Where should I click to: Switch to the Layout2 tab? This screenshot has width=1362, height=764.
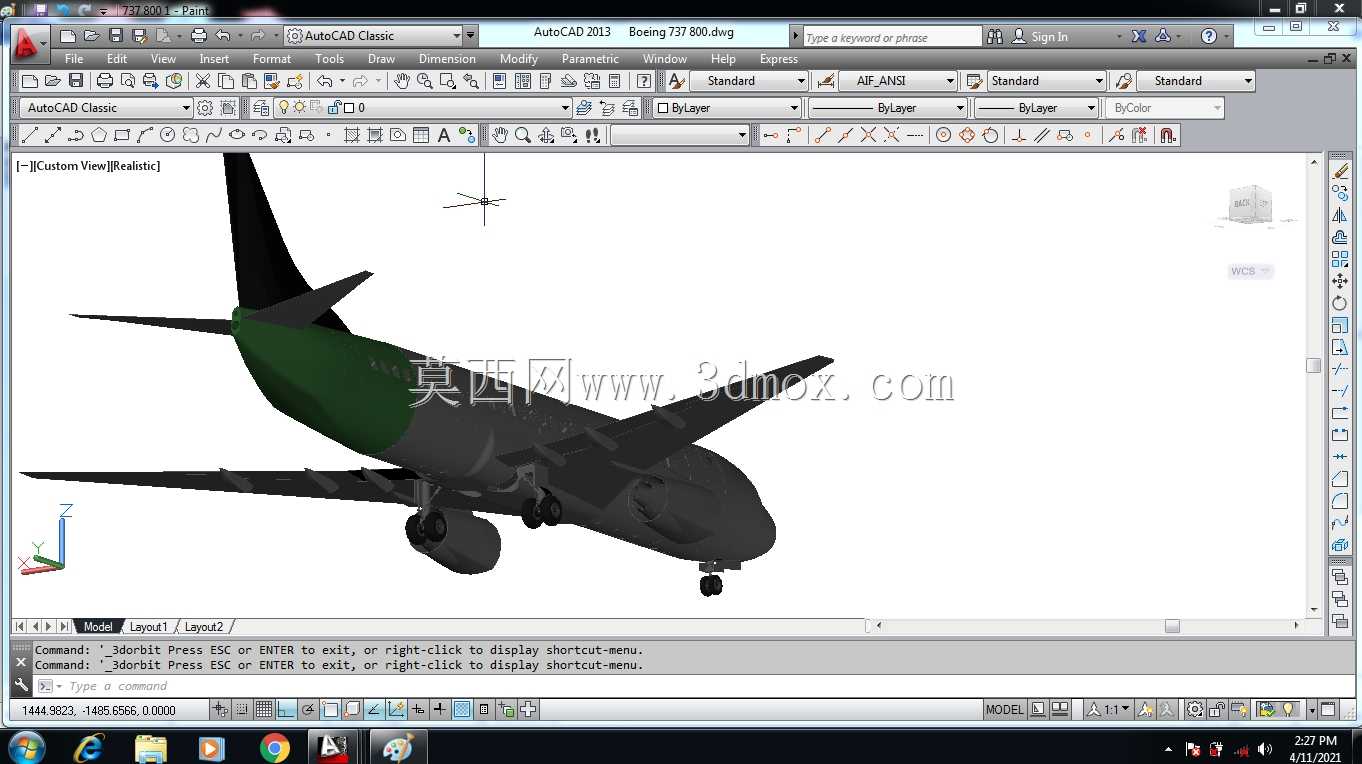tap(204, 627)
